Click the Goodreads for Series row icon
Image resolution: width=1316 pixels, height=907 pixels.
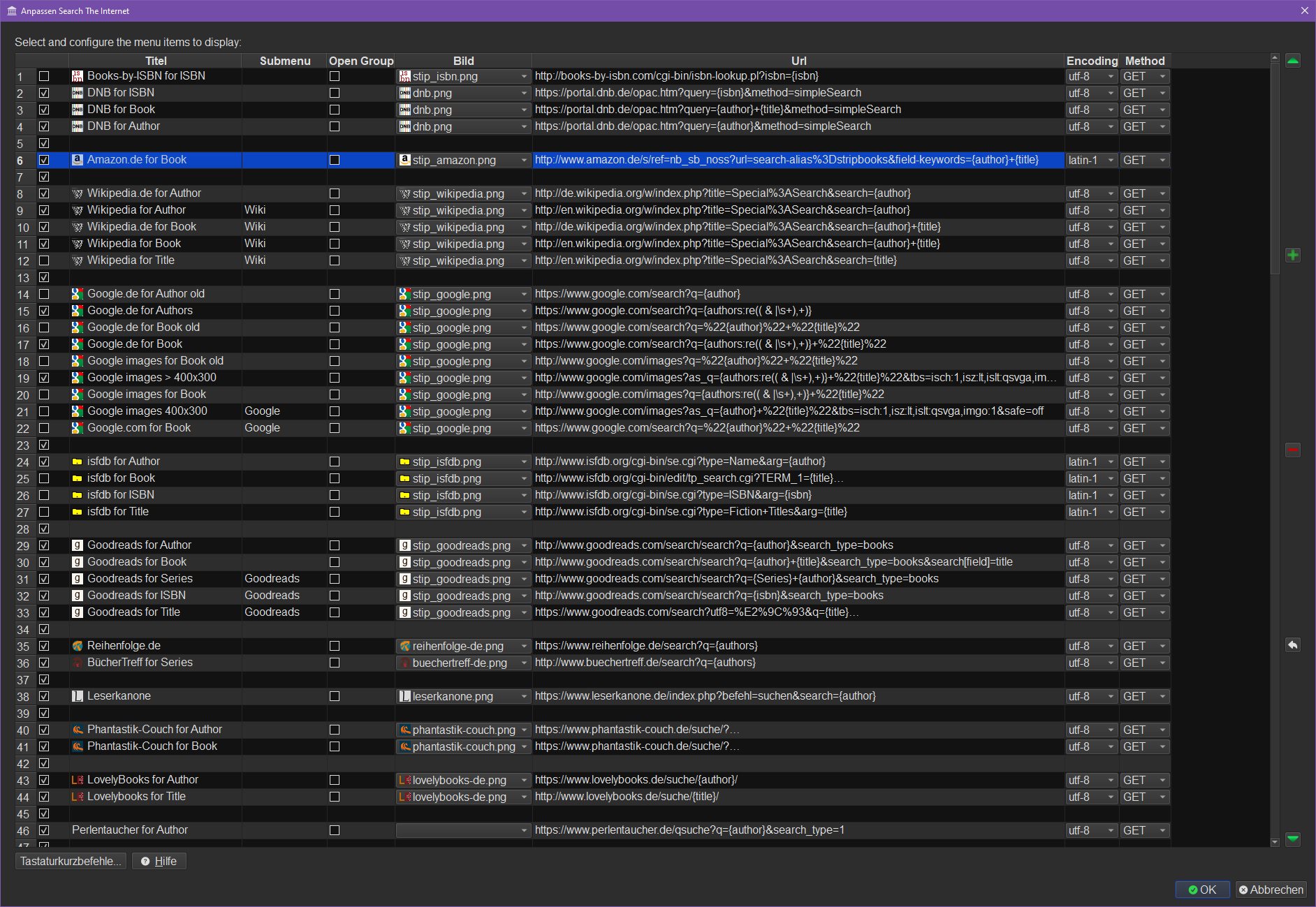click(x=78, y=579)
